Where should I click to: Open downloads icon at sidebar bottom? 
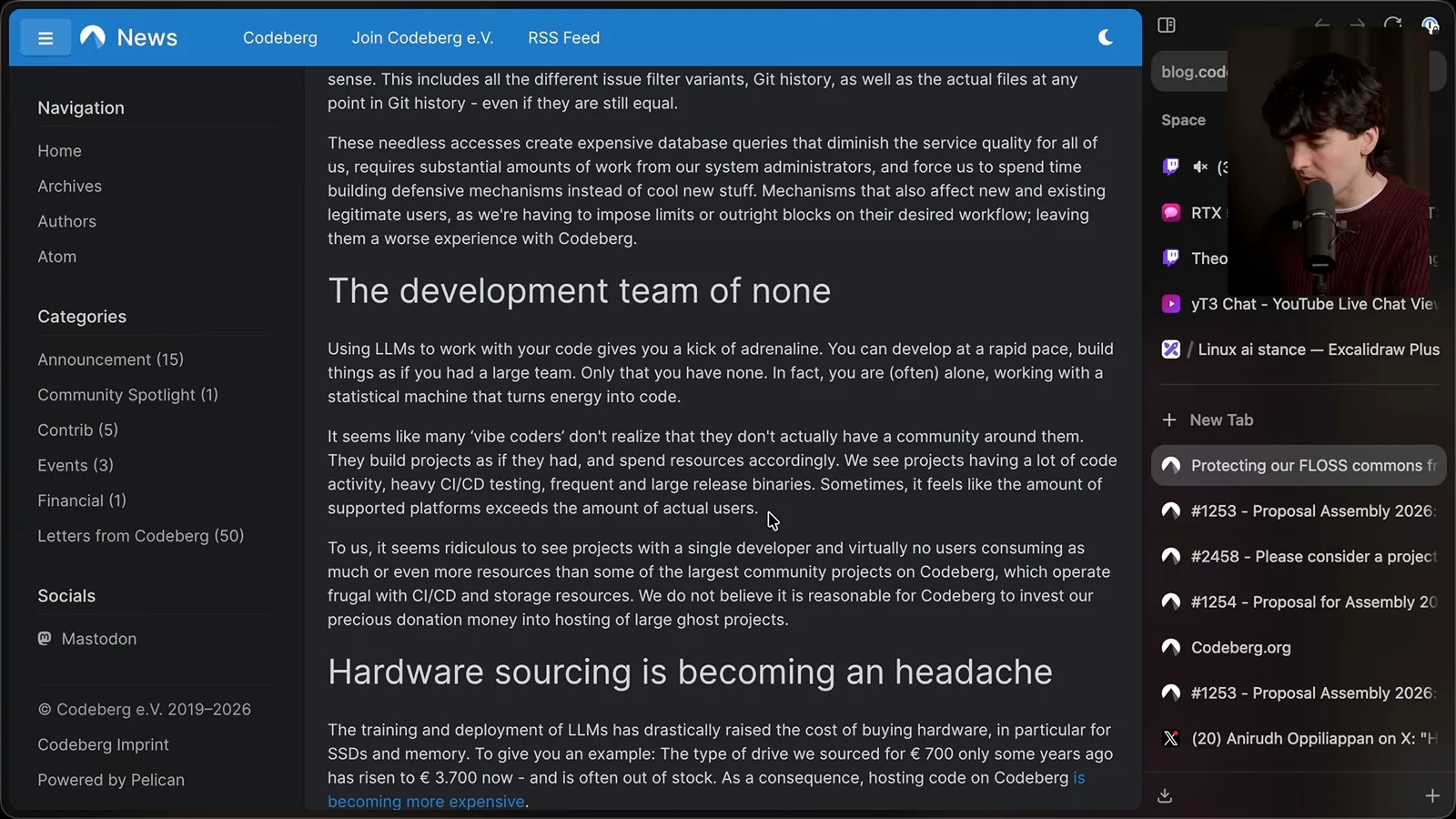(x=1165, y=796)
